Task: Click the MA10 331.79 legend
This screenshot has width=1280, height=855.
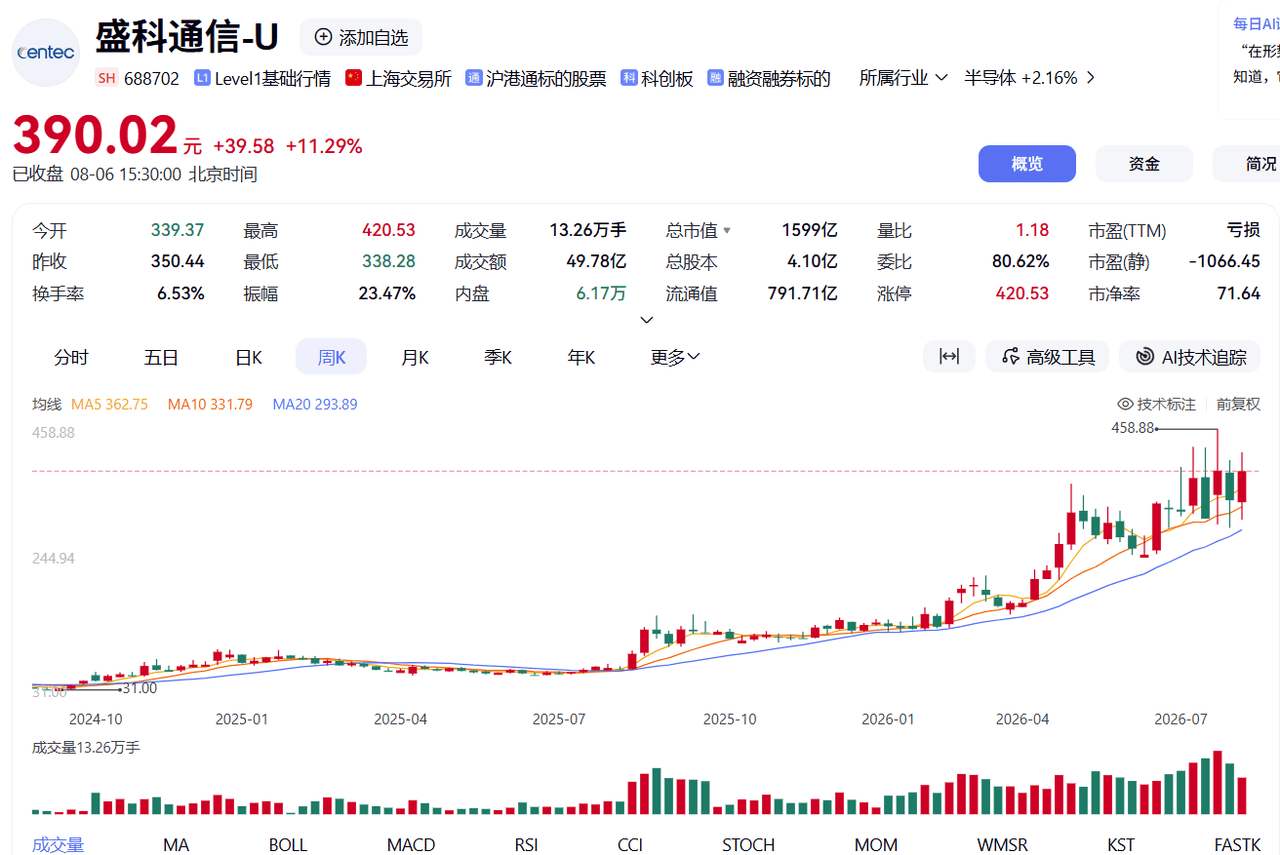Action: point(210,404)
